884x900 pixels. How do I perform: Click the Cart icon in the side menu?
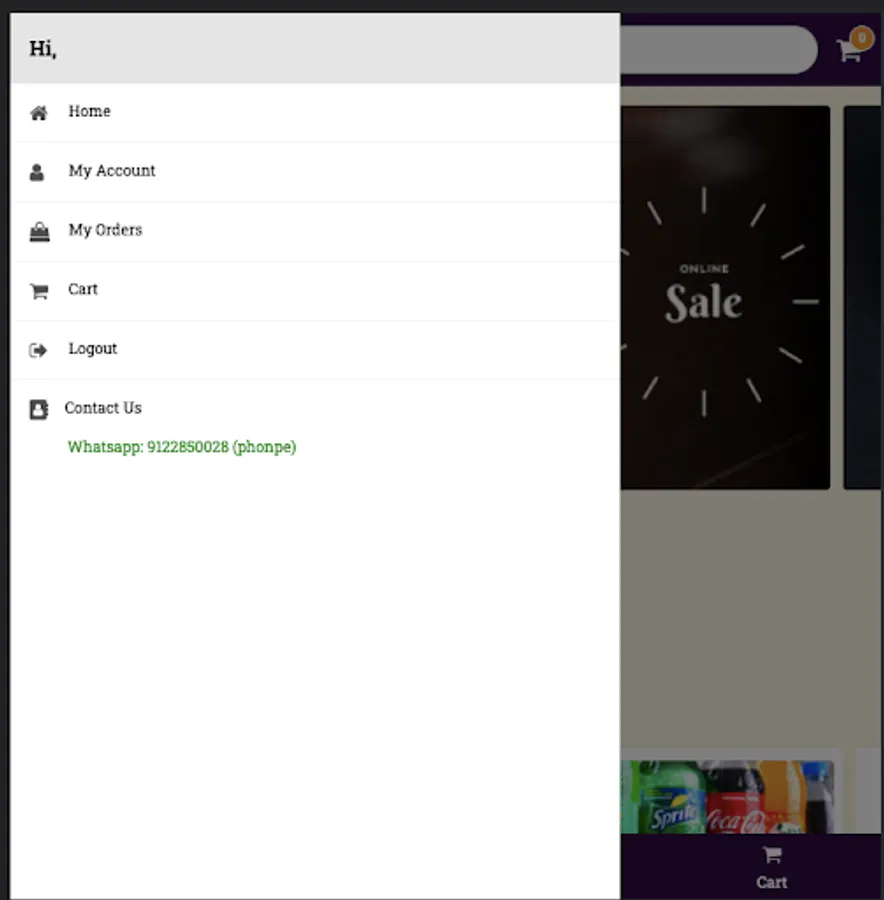click(x=39, y=291)
